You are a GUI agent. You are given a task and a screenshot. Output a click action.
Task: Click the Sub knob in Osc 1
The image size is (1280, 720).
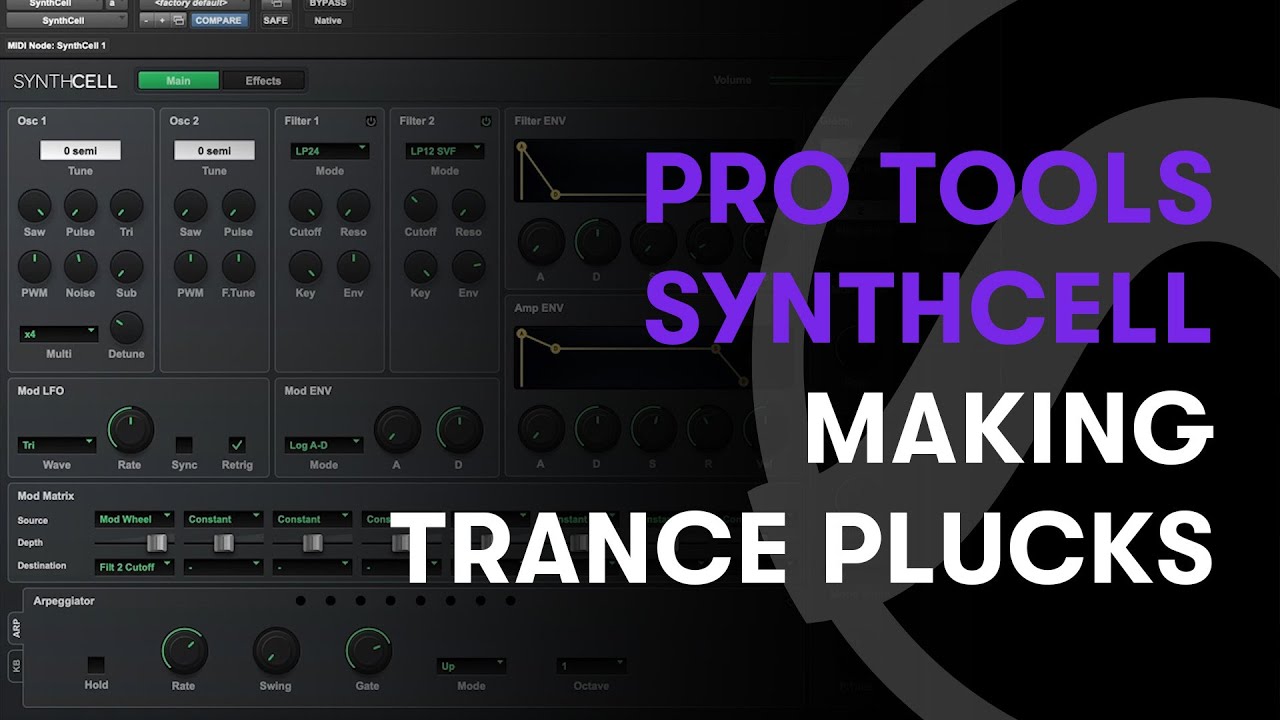click(127, 266)
